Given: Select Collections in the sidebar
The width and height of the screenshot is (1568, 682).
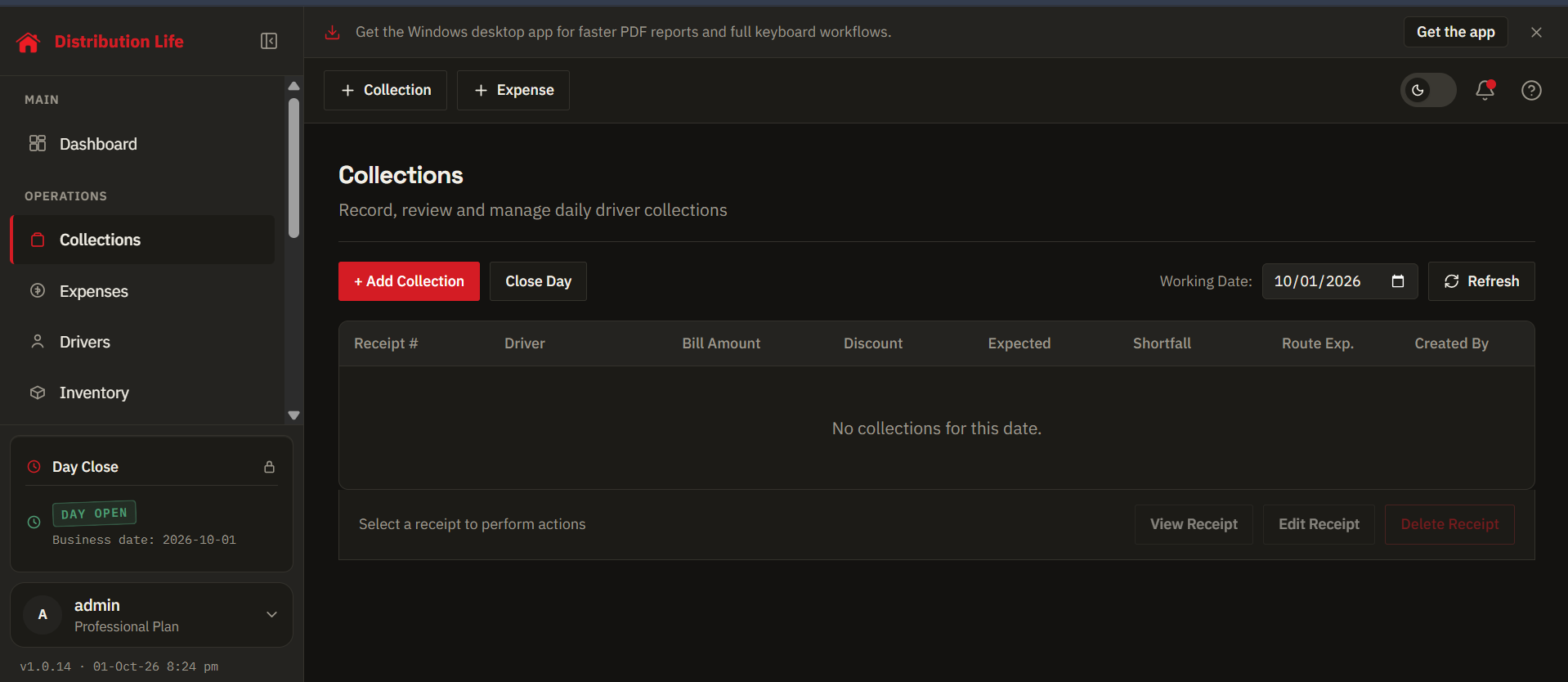Looking at the screenshot, I should (143, 240).
